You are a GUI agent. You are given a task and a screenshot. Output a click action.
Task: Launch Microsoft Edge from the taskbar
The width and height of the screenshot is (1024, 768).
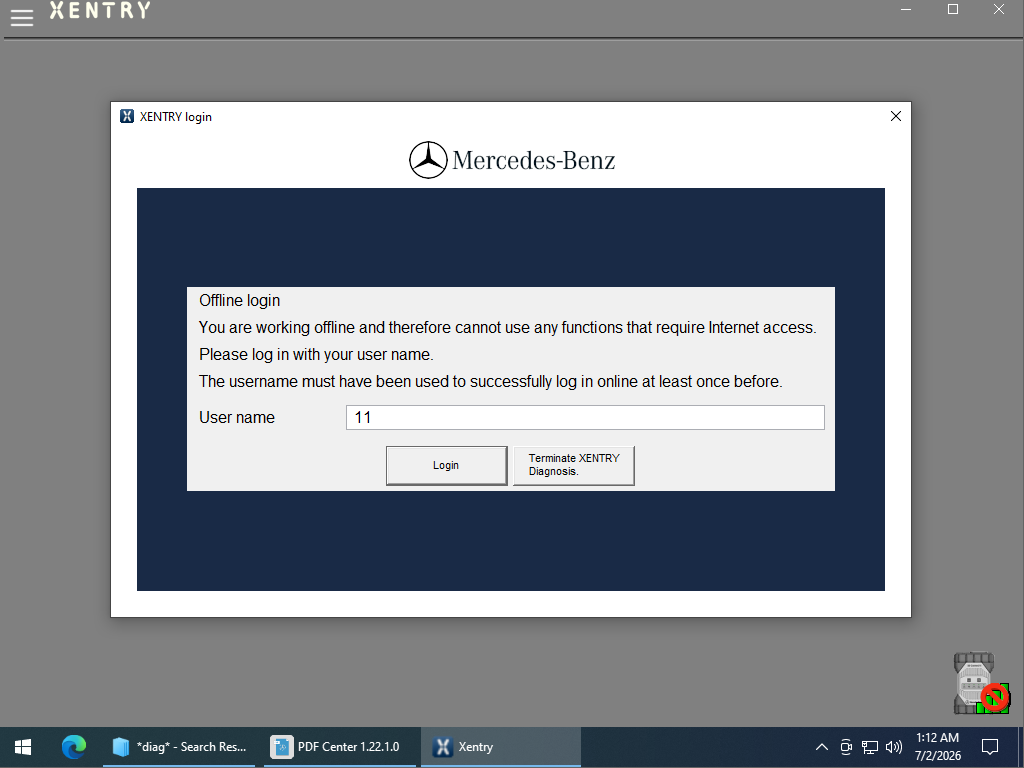74,746
